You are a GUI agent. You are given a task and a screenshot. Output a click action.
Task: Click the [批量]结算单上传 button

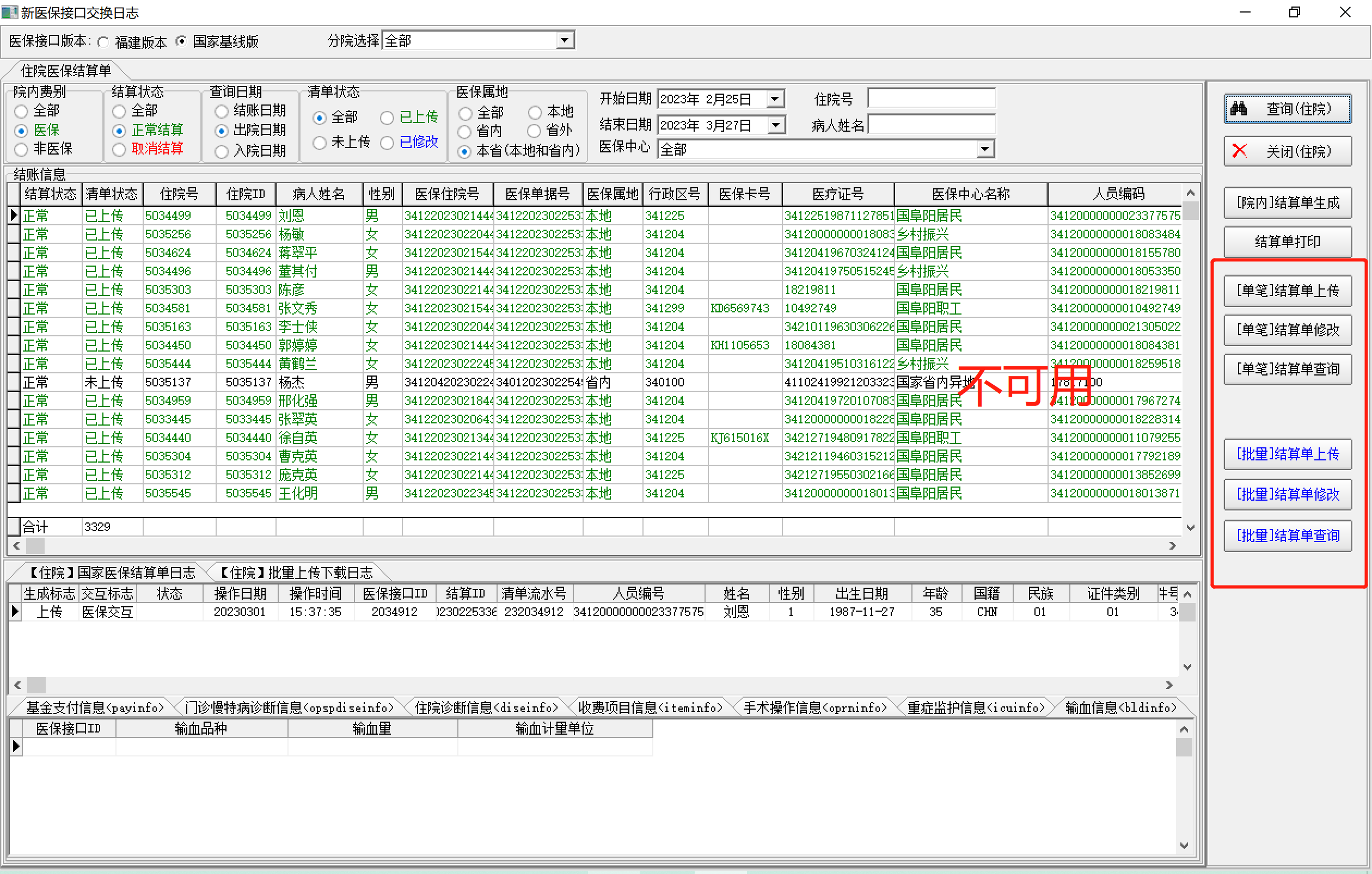(x=1287, y=454)
